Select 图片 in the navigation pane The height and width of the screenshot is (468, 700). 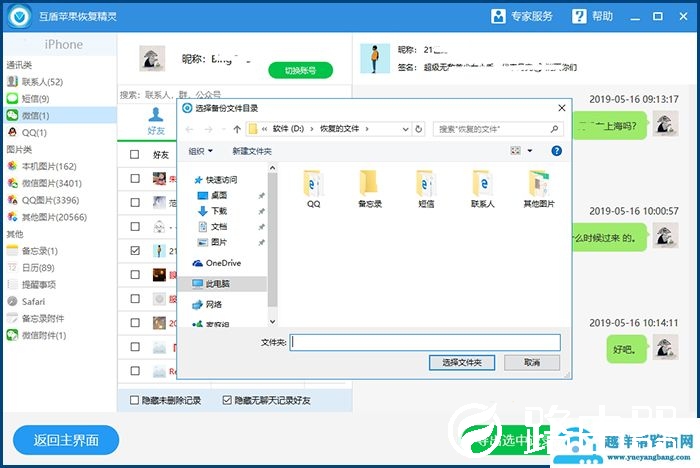pyautogui.click(x=212, y=242)
